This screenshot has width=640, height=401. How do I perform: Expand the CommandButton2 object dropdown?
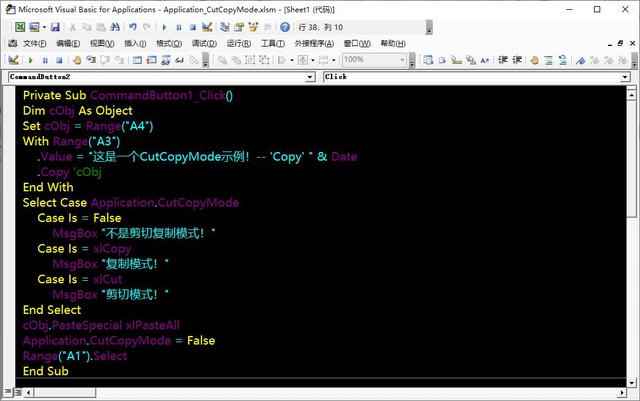pos(310,76)
